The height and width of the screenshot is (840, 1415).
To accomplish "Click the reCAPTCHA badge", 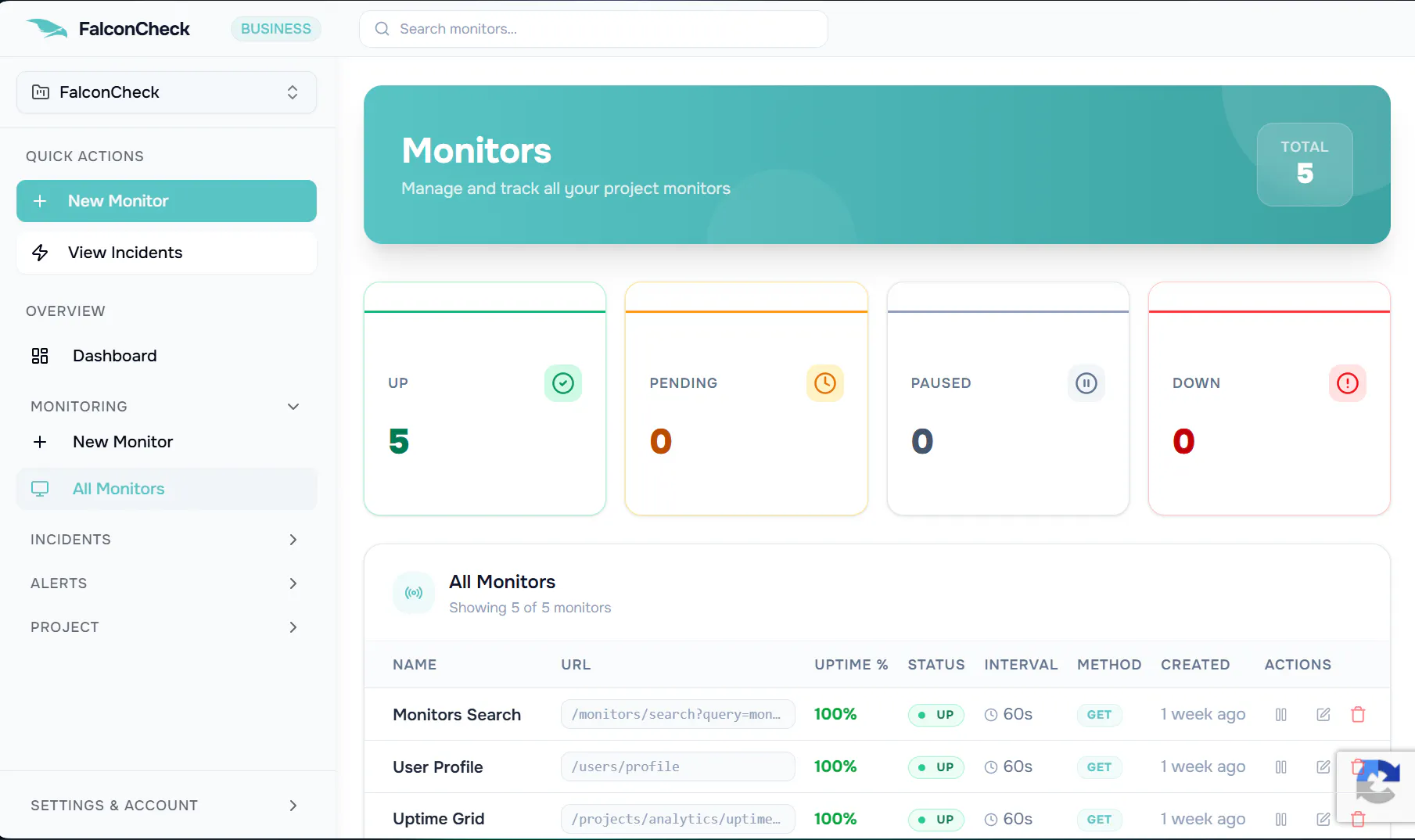I will point(1377,785).
